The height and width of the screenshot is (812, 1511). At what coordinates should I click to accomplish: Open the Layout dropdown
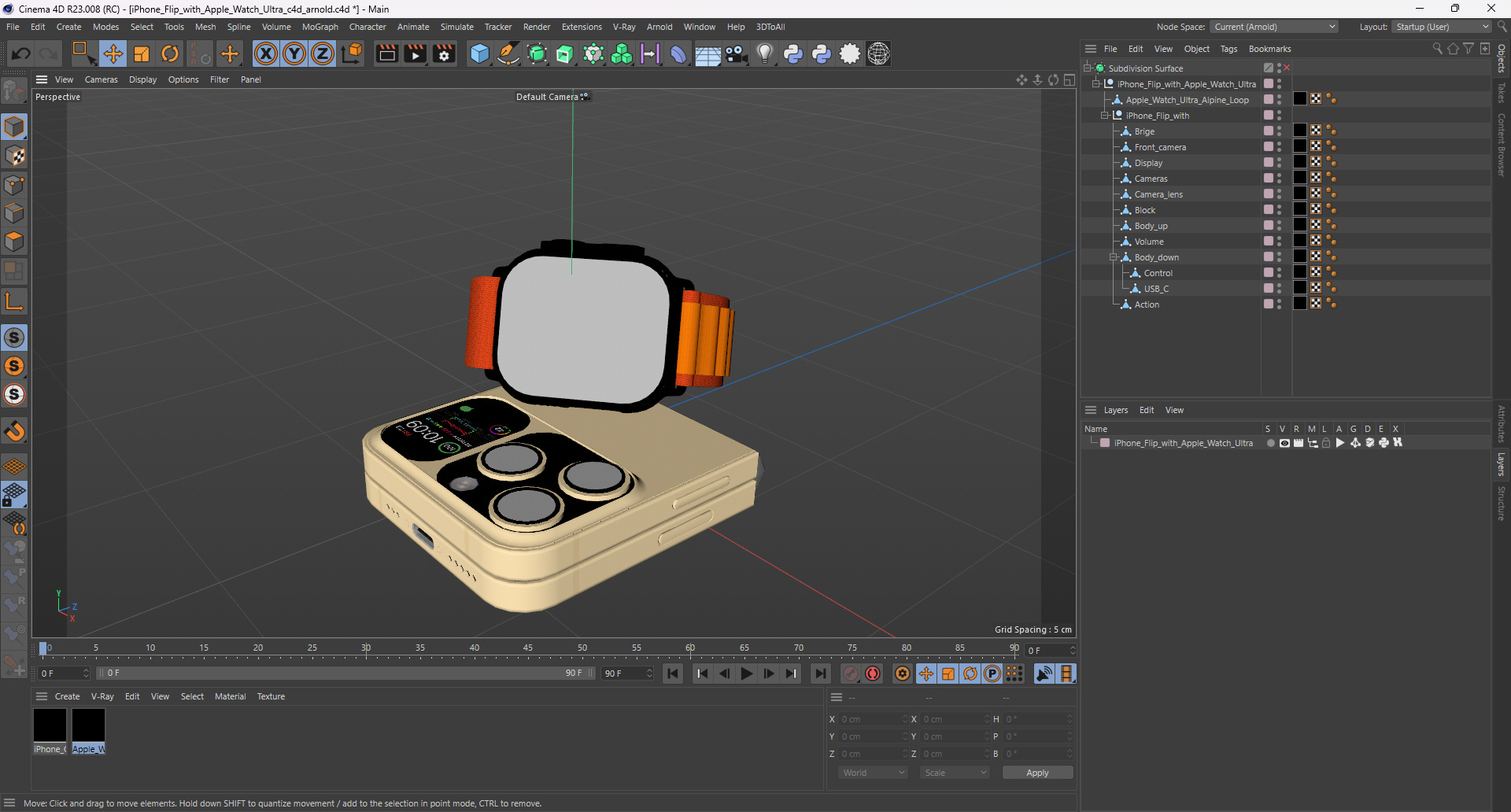tap(1442, 27)
